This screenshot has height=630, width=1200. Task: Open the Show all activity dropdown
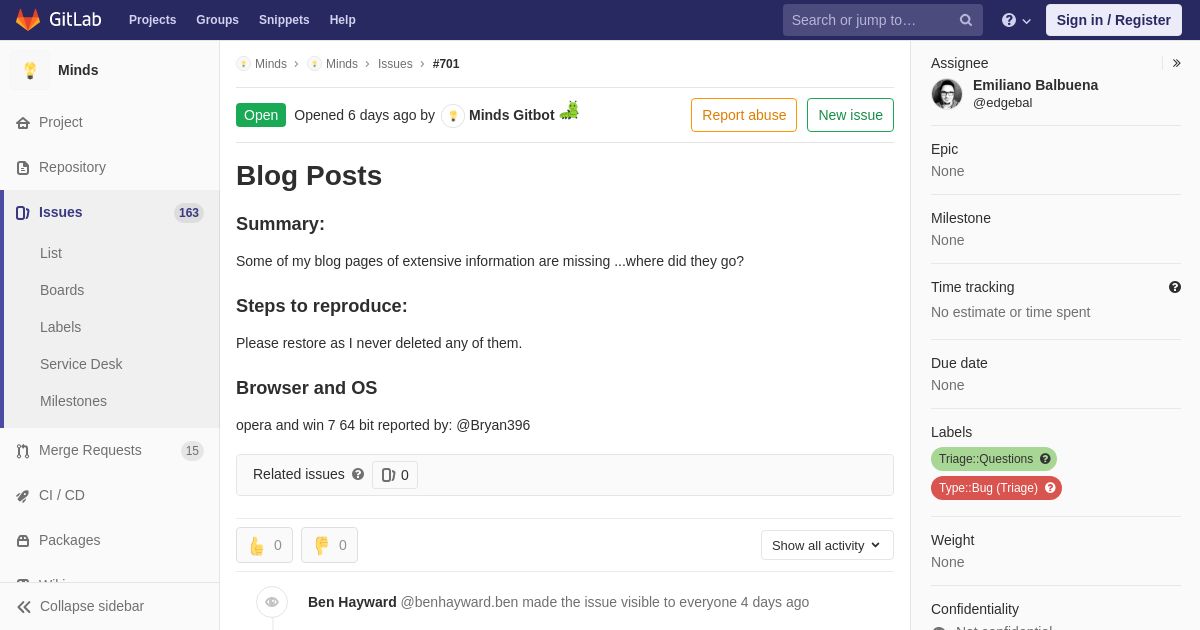[827, 545]
